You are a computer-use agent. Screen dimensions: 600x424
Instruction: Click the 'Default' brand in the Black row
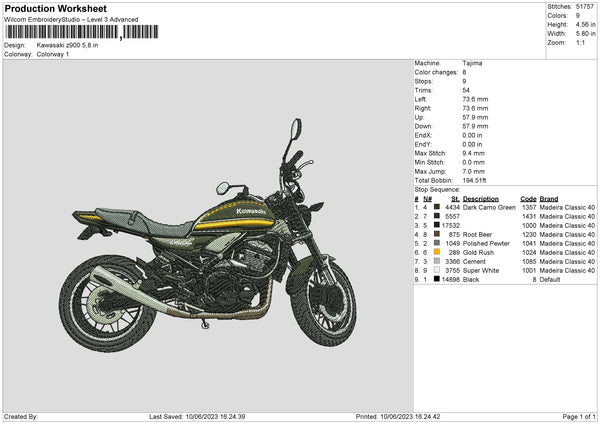pos(550,280)
